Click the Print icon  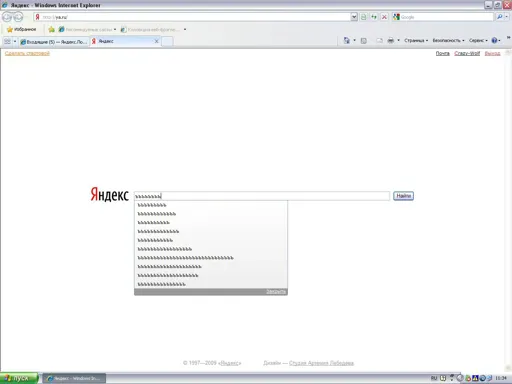(391, 40)
